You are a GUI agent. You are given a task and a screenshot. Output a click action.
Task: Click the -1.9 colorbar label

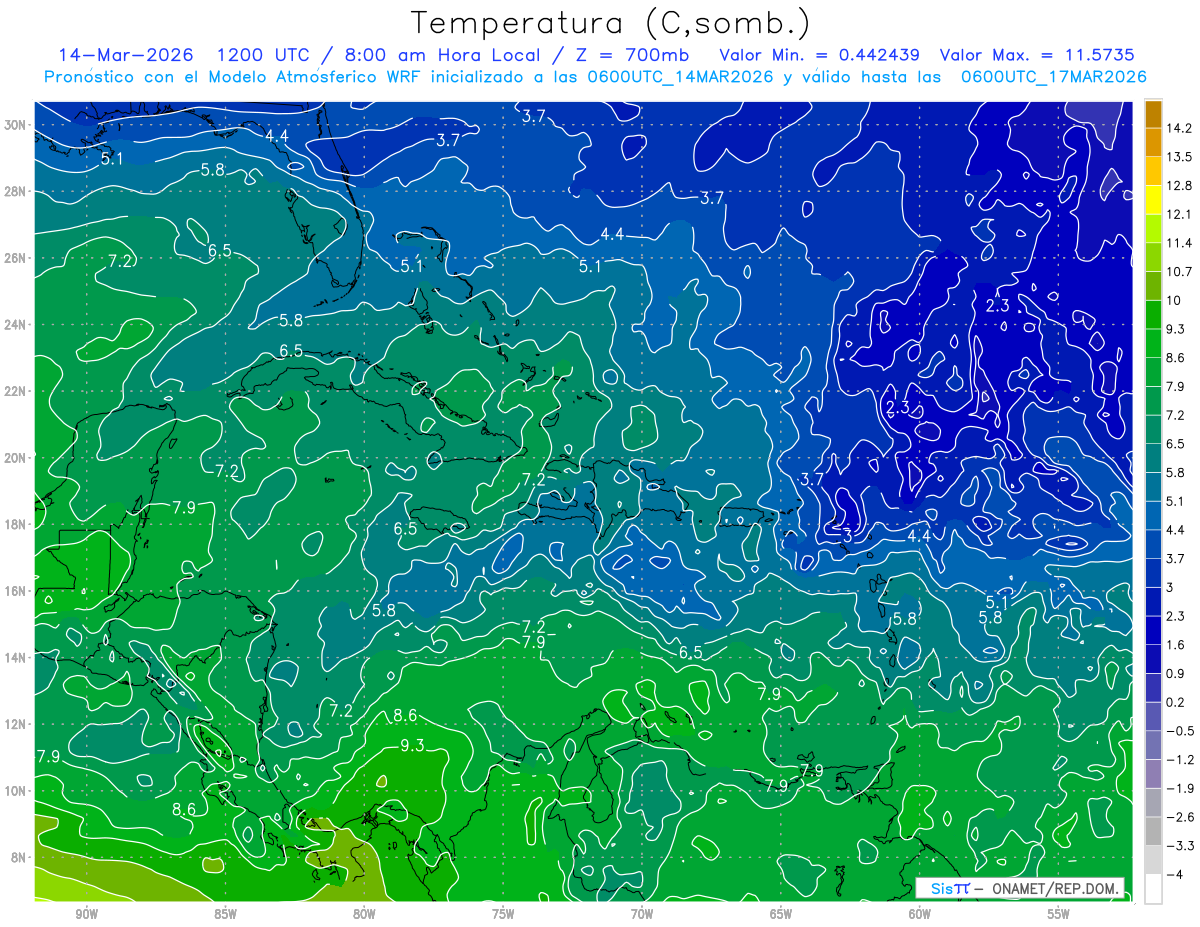click(1180, 788)
